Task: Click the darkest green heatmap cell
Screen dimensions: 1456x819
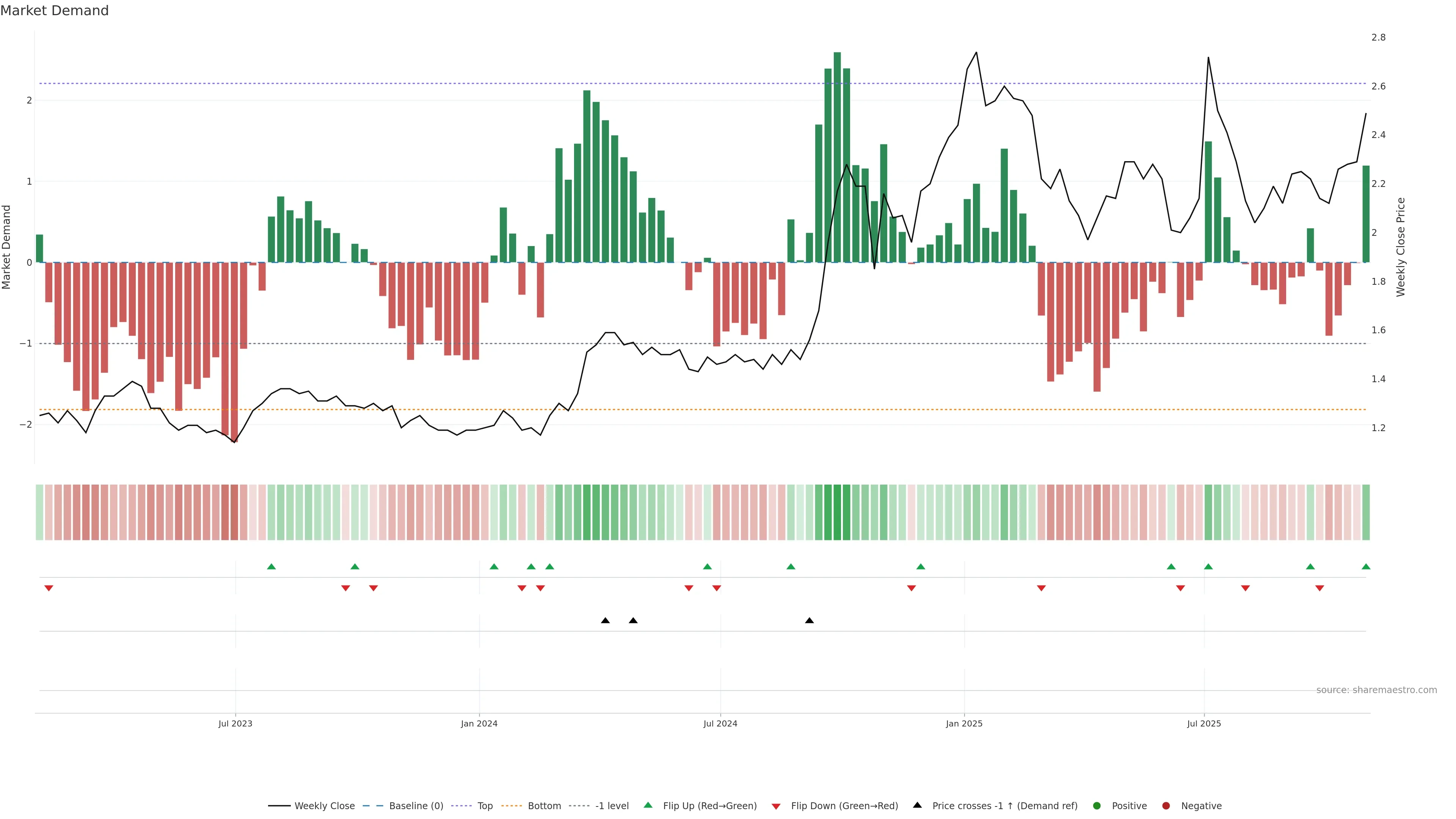Action: [x=837, y=512]
